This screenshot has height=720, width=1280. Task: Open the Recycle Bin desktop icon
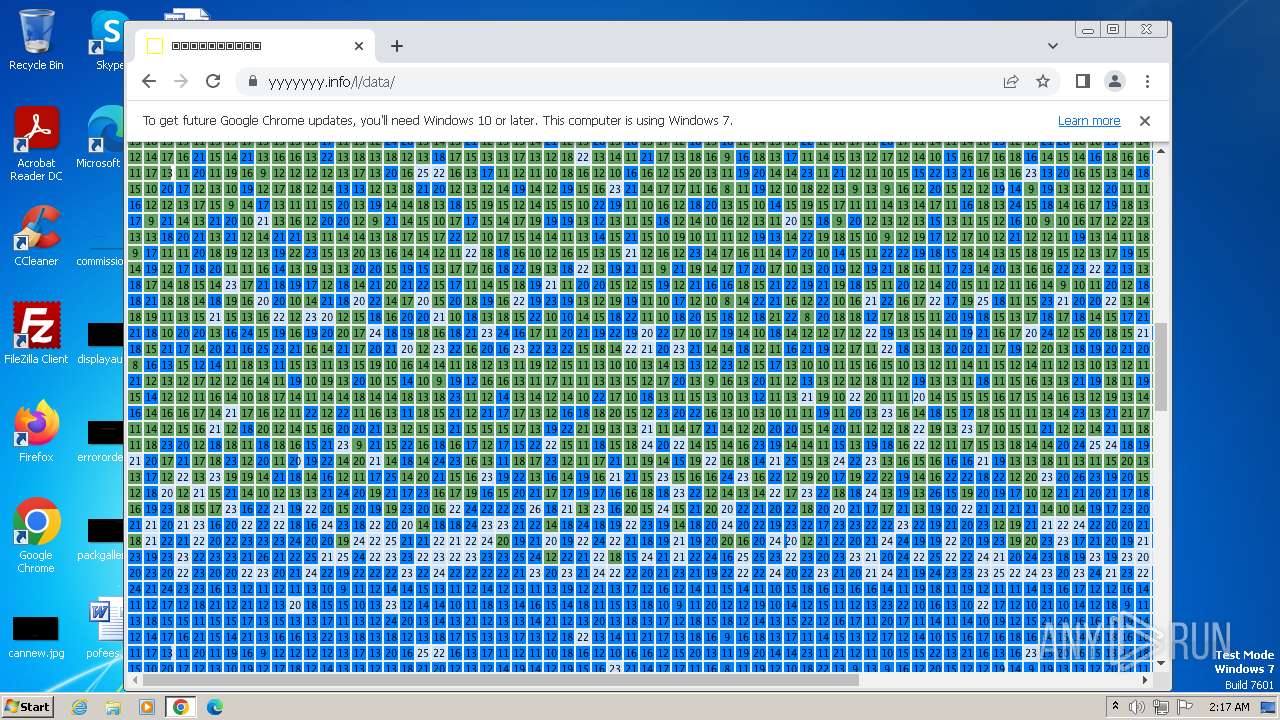(36, 40)
